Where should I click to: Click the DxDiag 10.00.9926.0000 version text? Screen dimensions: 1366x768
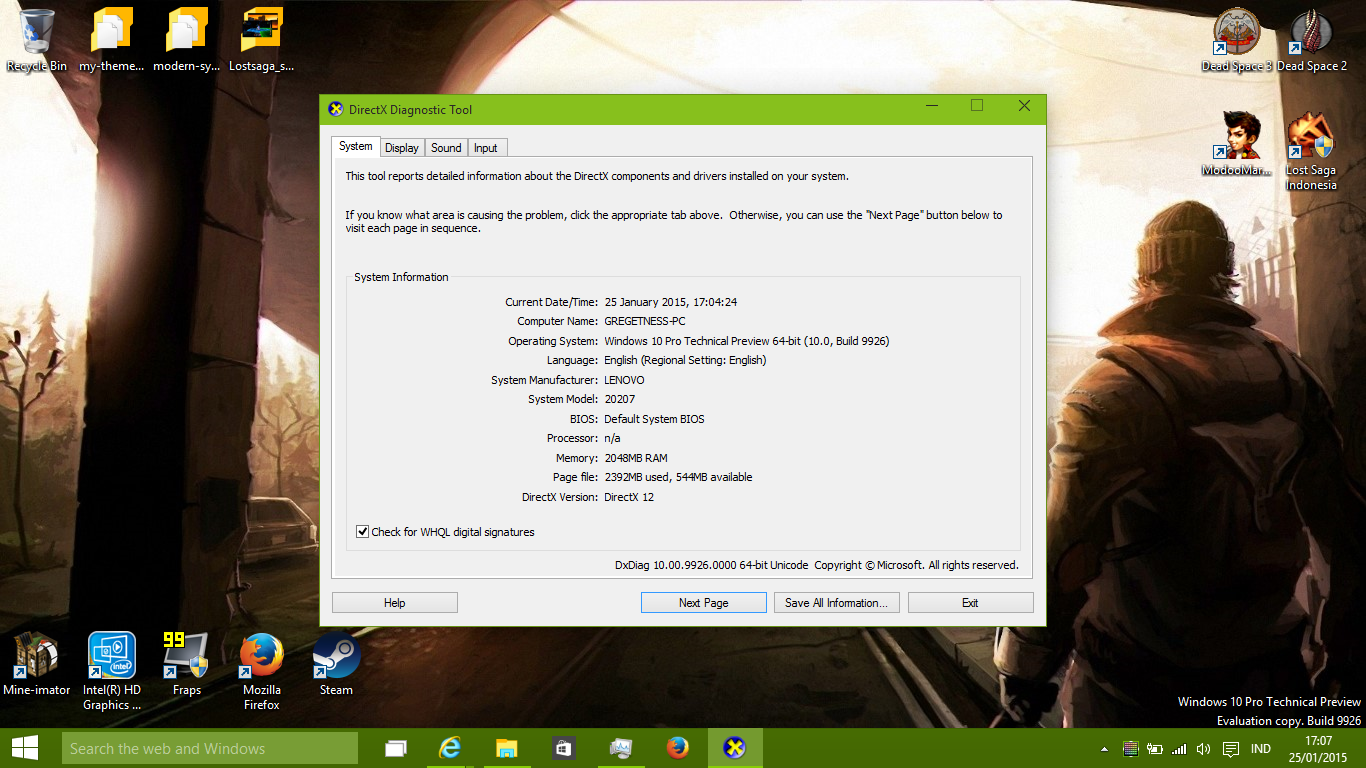point(711,565)
